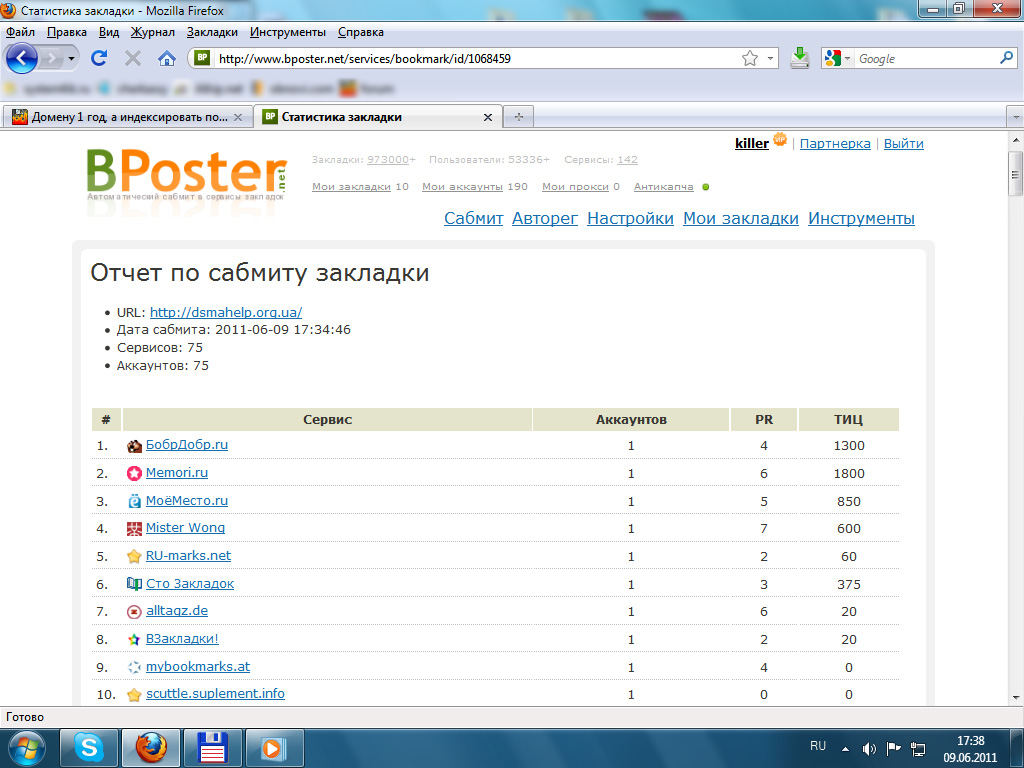The width and height of the screenshot is (1024, 768).
Task: Click the Сто Закладок book icon
Action: (134, 584)
